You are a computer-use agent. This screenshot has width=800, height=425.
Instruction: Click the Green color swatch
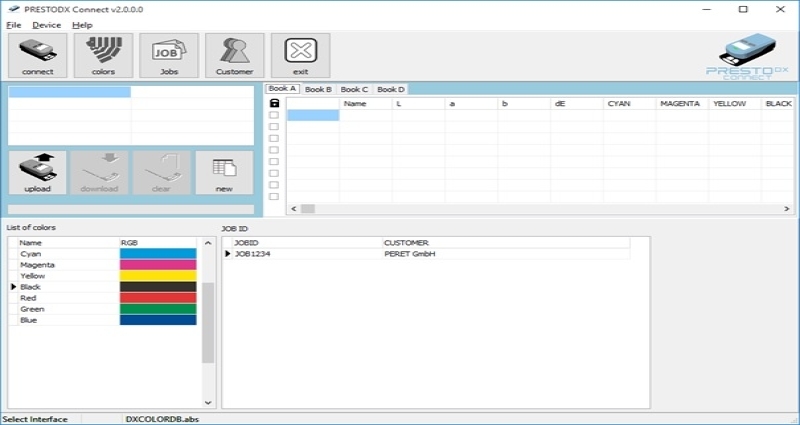(158, 309)
